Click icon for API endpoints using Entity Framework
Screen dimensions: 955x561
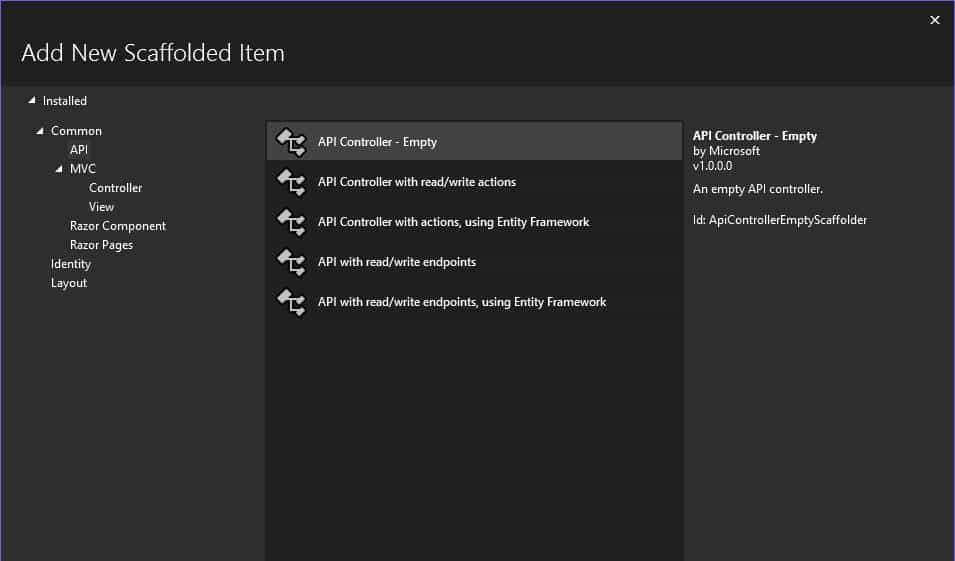point(291,302)
